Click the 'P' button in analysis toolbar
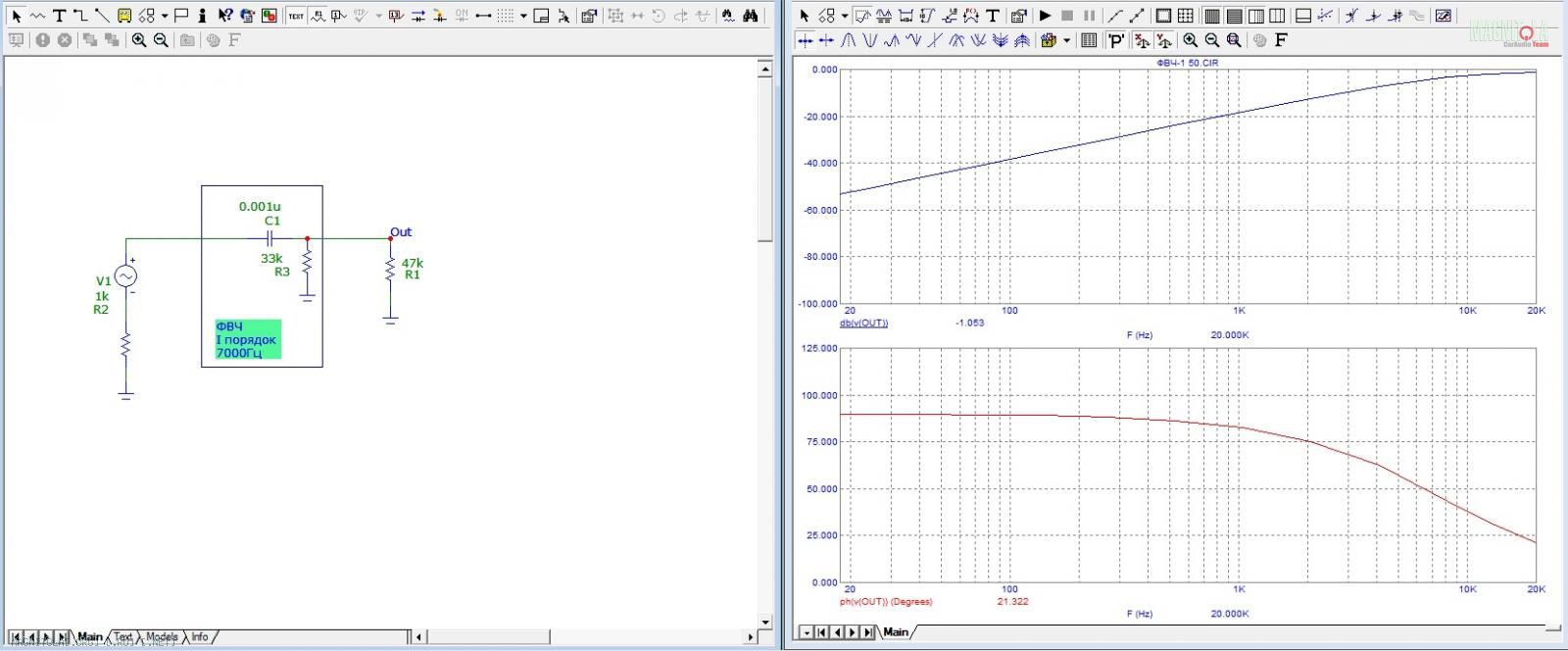This screenshot has width=1568, height=651. 1115,40
